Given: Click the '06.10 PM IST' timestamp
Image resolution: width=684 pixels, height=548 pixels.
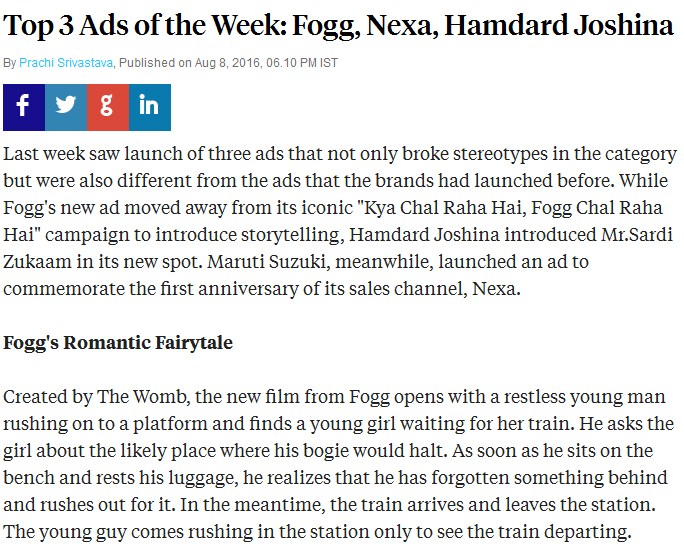Looking at the screenshot, I should coord(302,63).
